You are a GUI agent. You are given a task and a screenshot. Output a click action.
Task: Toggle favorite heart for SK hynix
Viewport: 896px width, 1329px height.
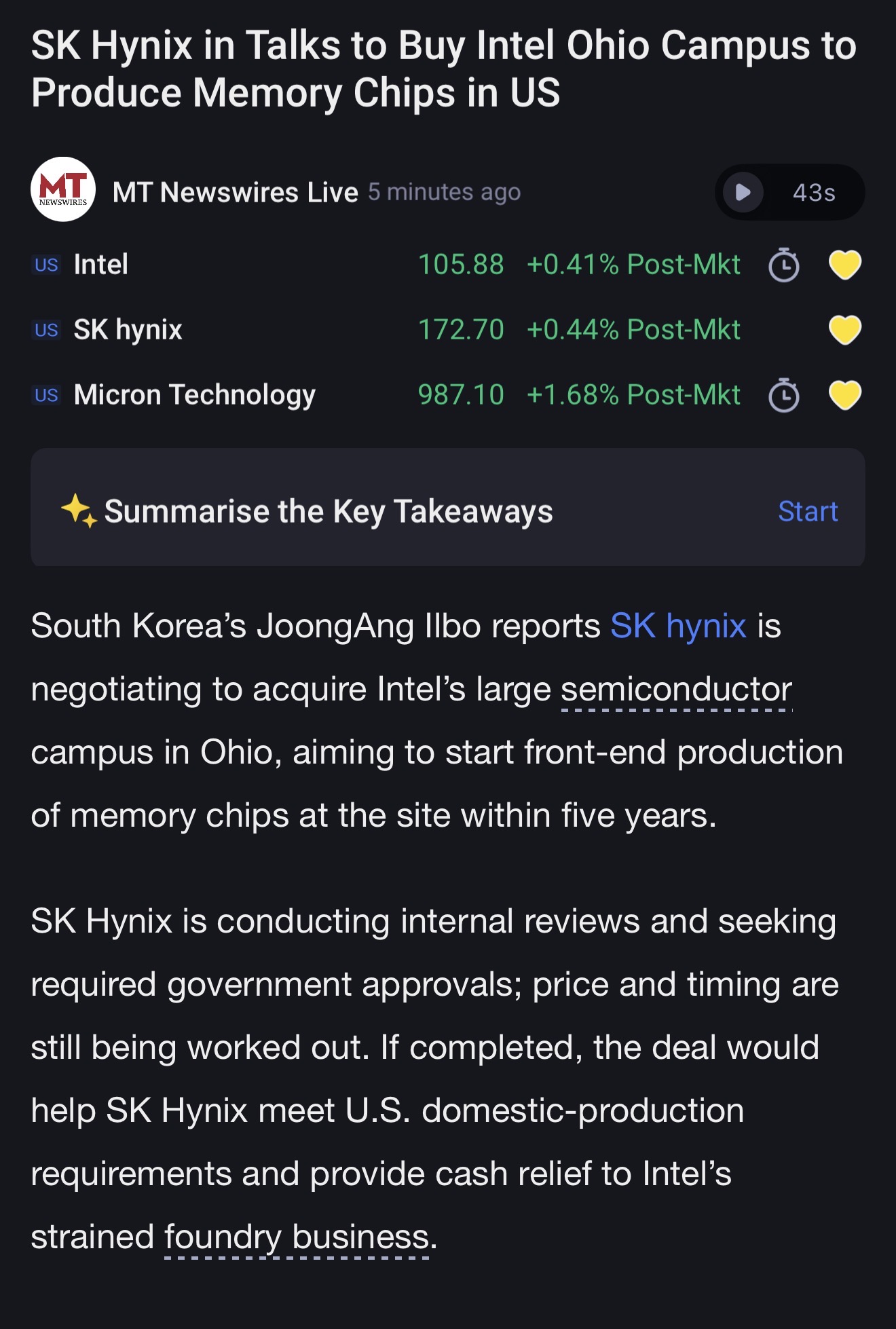pos(845,330)
